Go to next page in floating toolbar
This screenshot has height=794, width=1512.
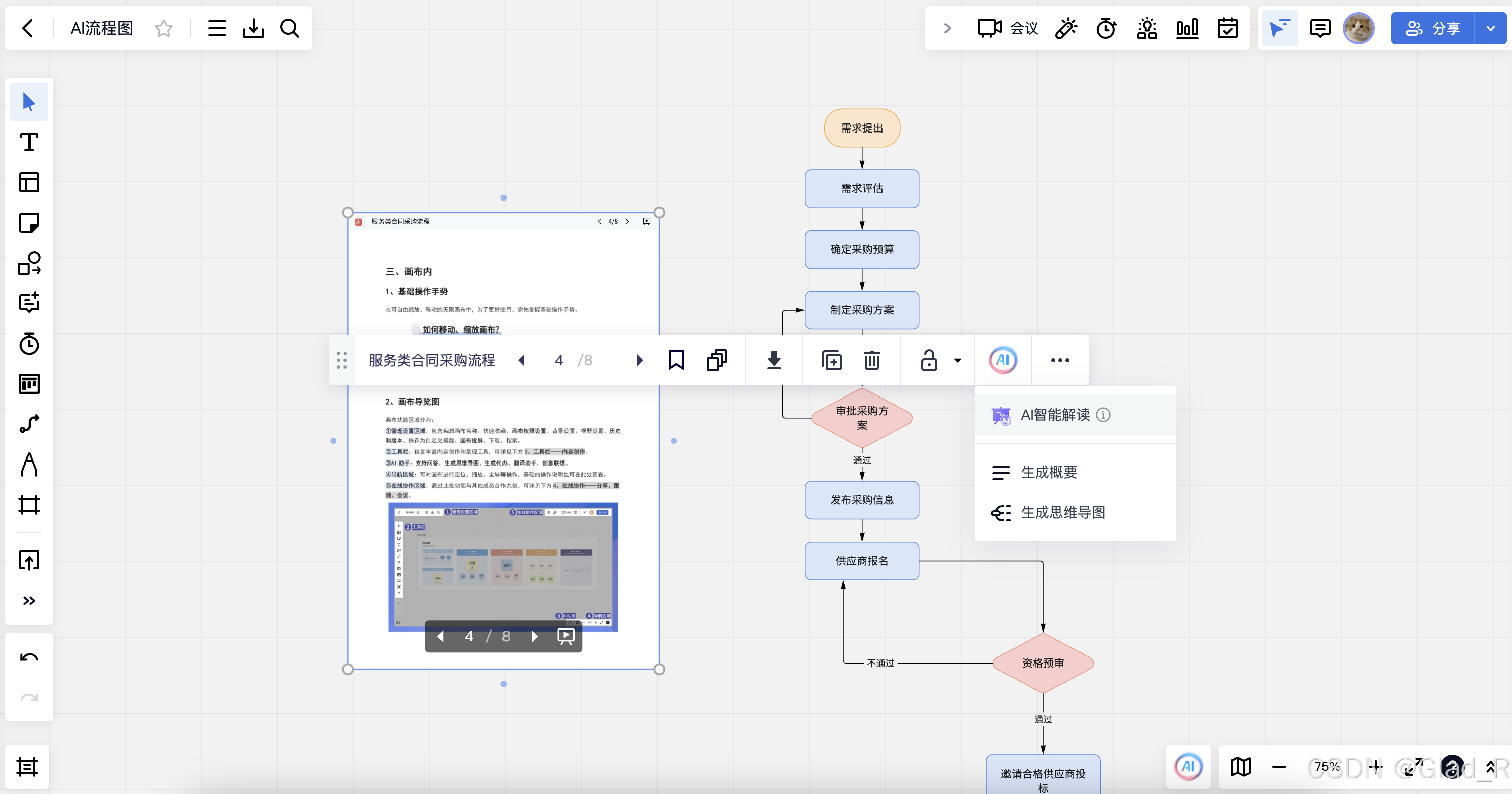click(x=639, y=360)
